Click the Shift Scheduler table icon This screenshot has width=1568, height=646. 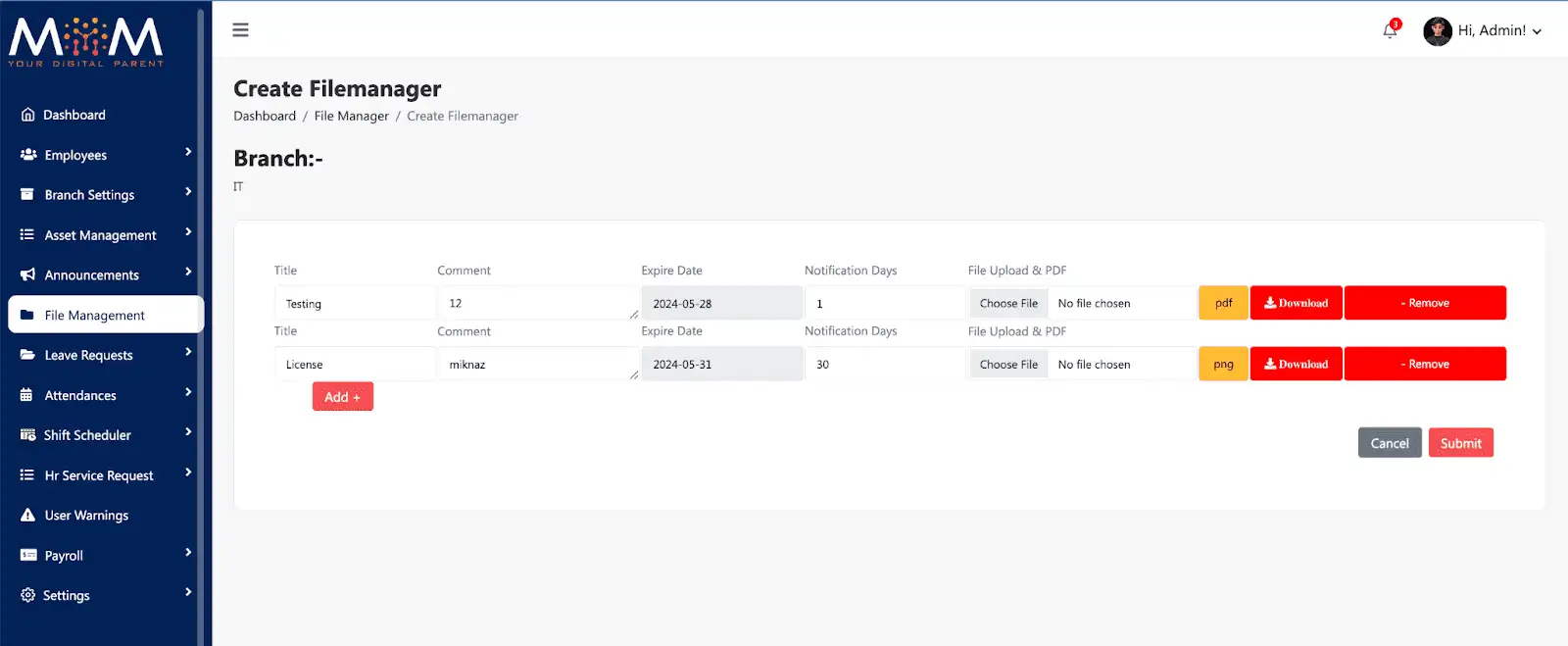(x=27, y=434)
